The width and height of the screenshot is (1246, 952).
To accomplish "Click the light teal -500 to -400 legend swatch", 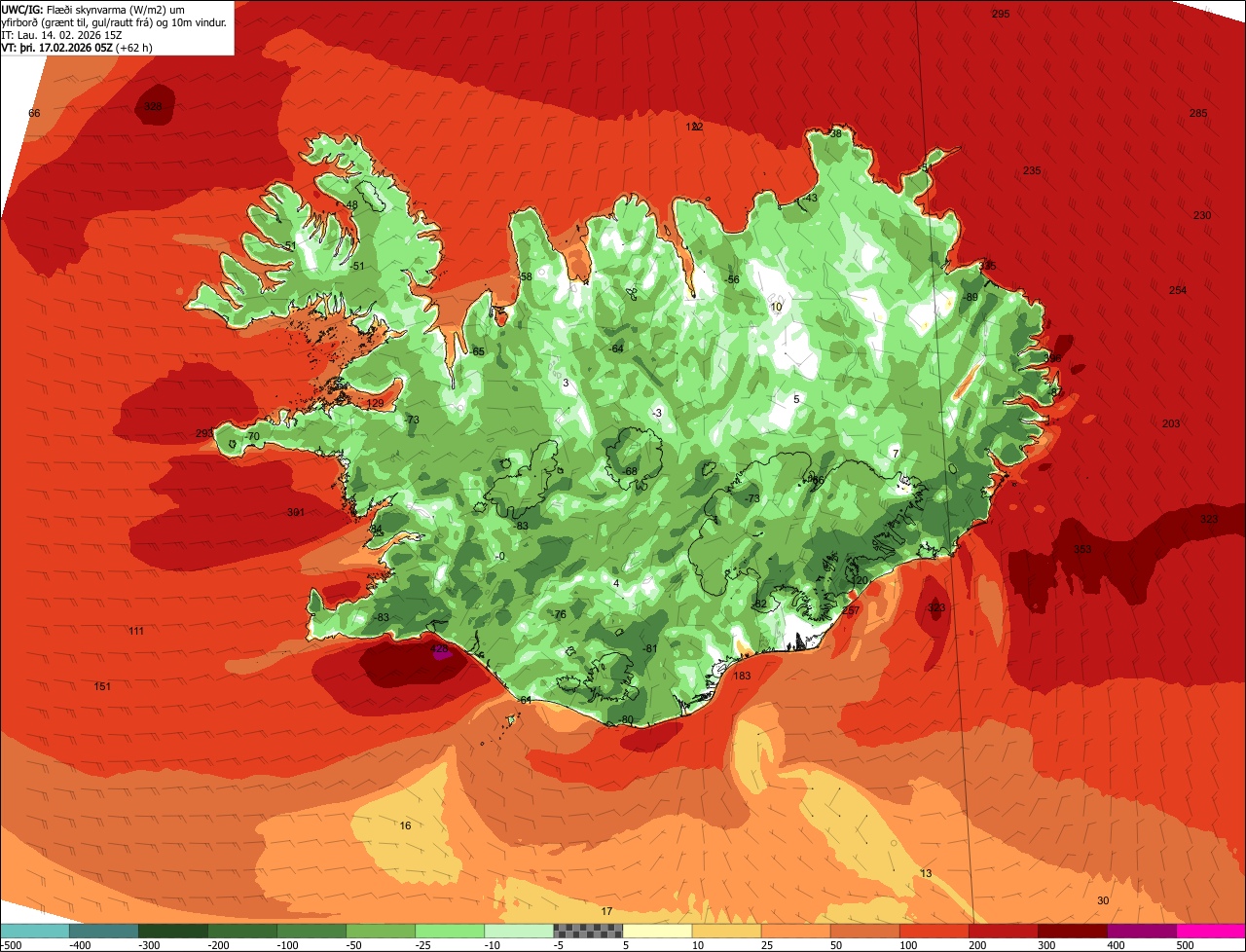I will (x=34, y=931).
